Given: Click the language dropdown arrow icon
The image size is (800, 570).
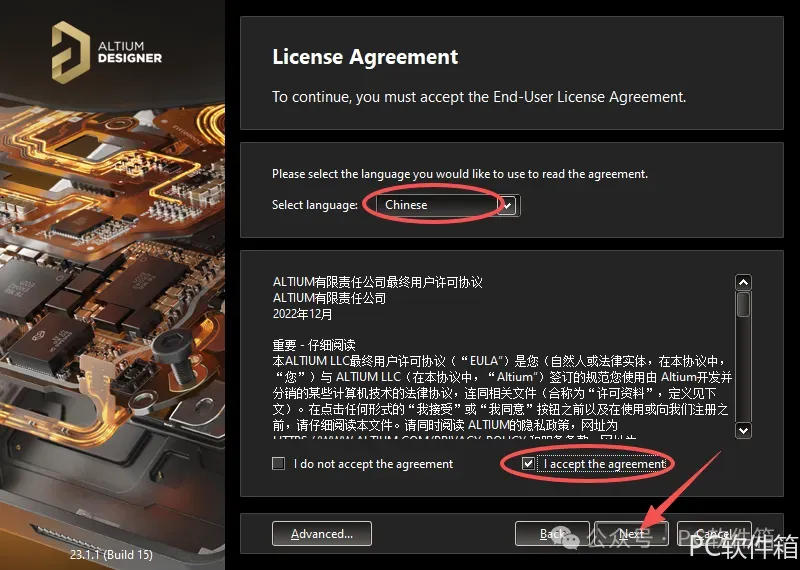Looking at the screenshot, I should pyautogui.click(x=507, y=206).
